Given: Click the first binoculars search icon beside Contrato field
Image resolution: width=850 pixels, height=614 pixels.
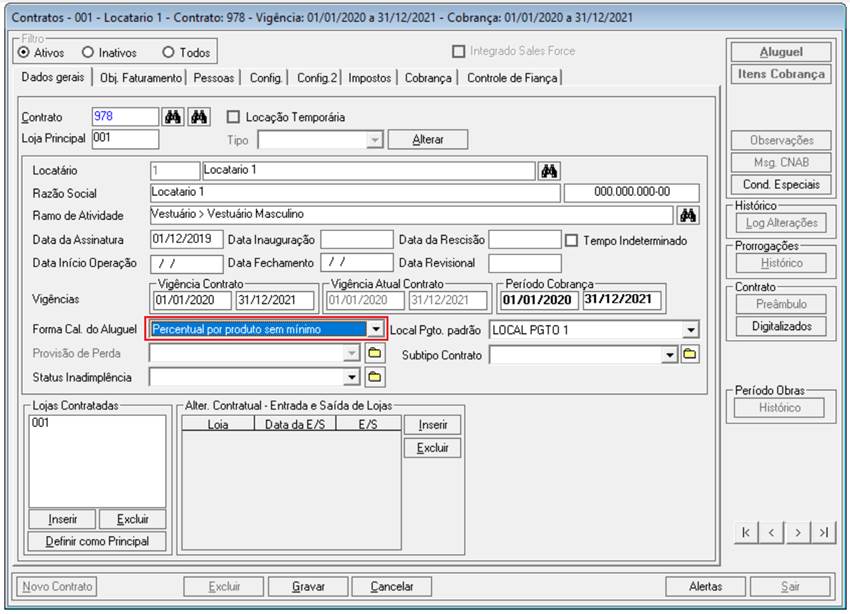Looking at the screenshot, I should (173, 117).
